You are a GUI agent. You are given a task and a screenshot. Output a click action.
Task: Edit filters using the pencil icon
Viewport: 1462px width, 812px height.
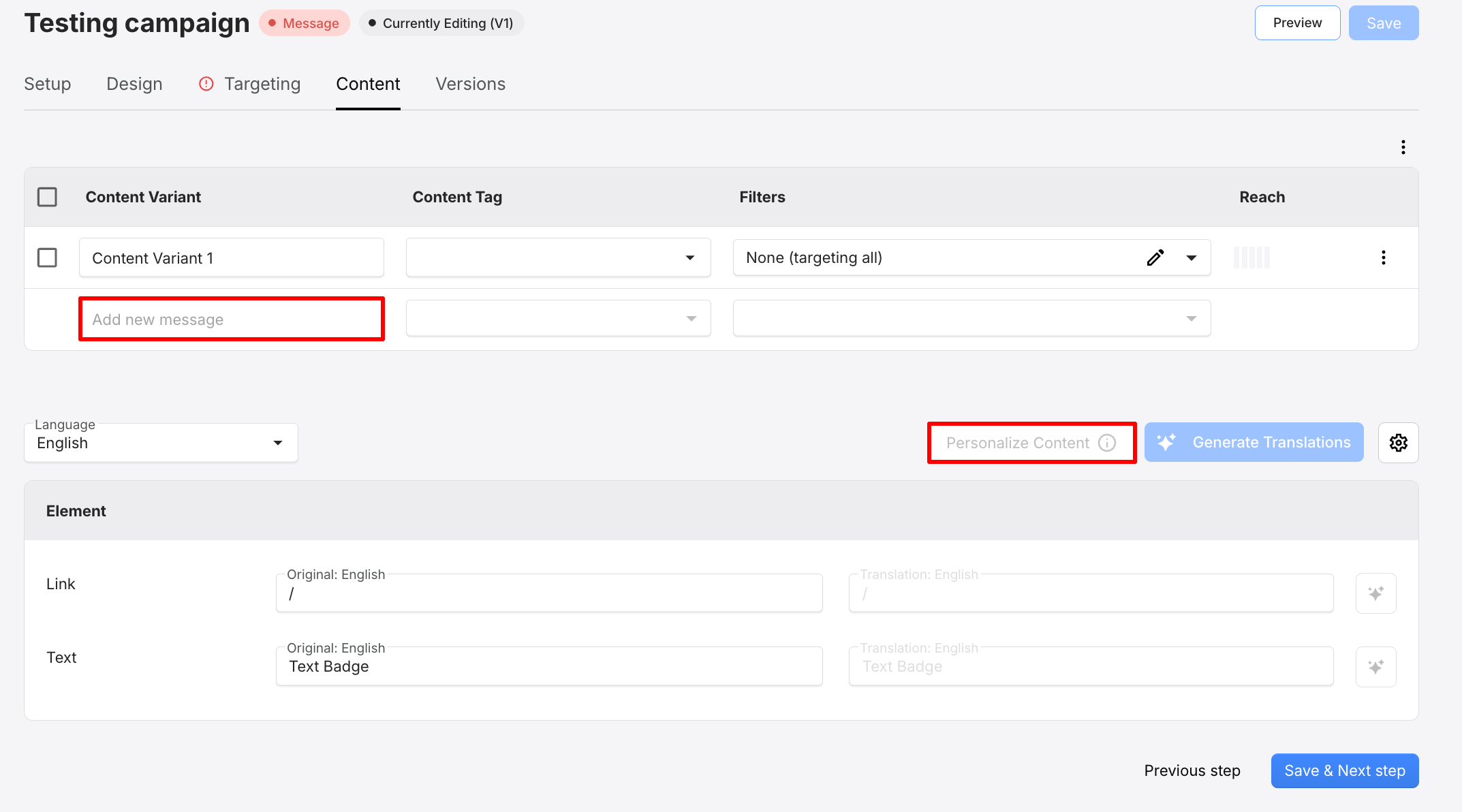coord(1155,257)
